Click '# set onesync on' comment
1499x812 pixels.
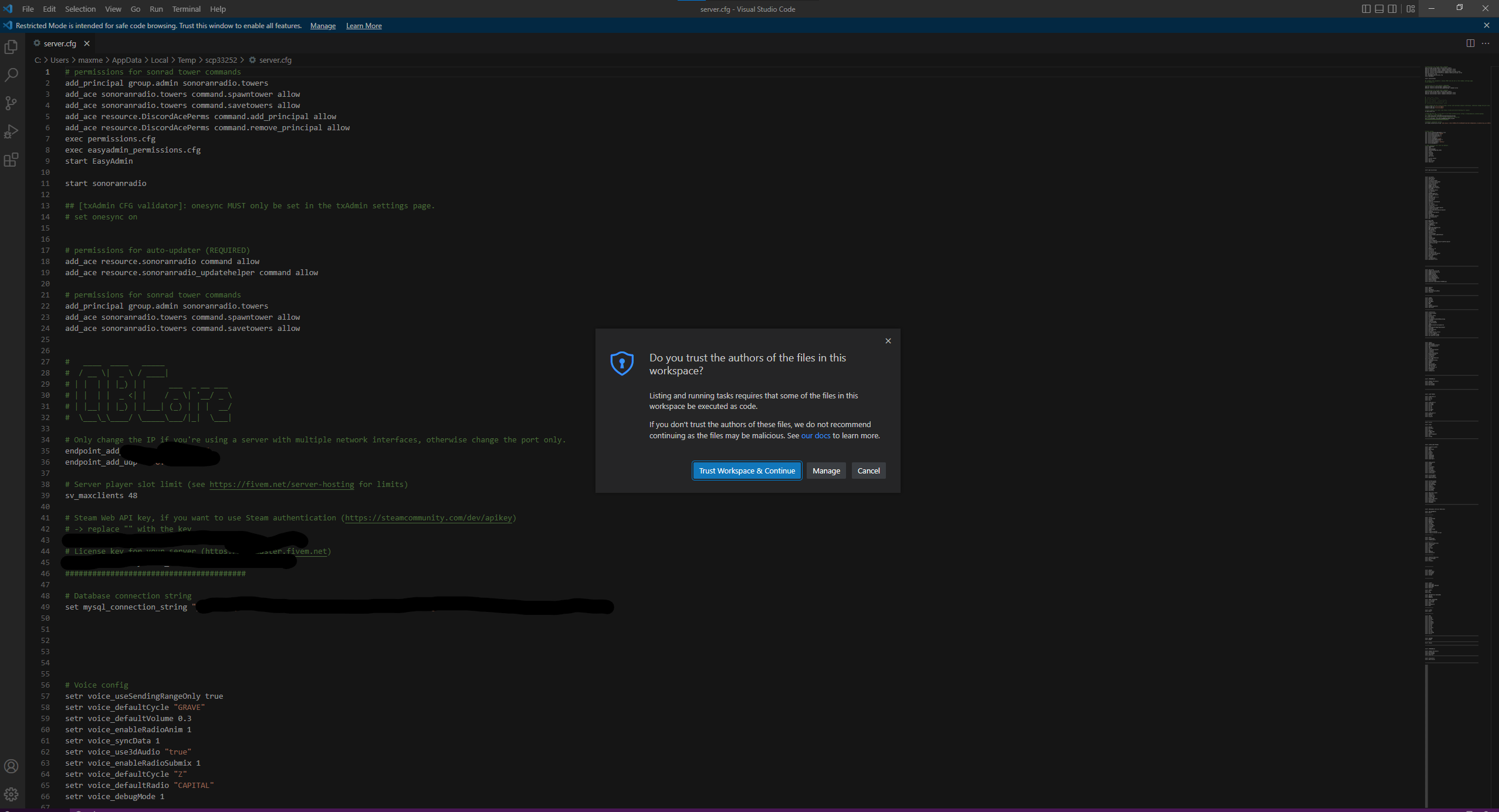[101, 216]
